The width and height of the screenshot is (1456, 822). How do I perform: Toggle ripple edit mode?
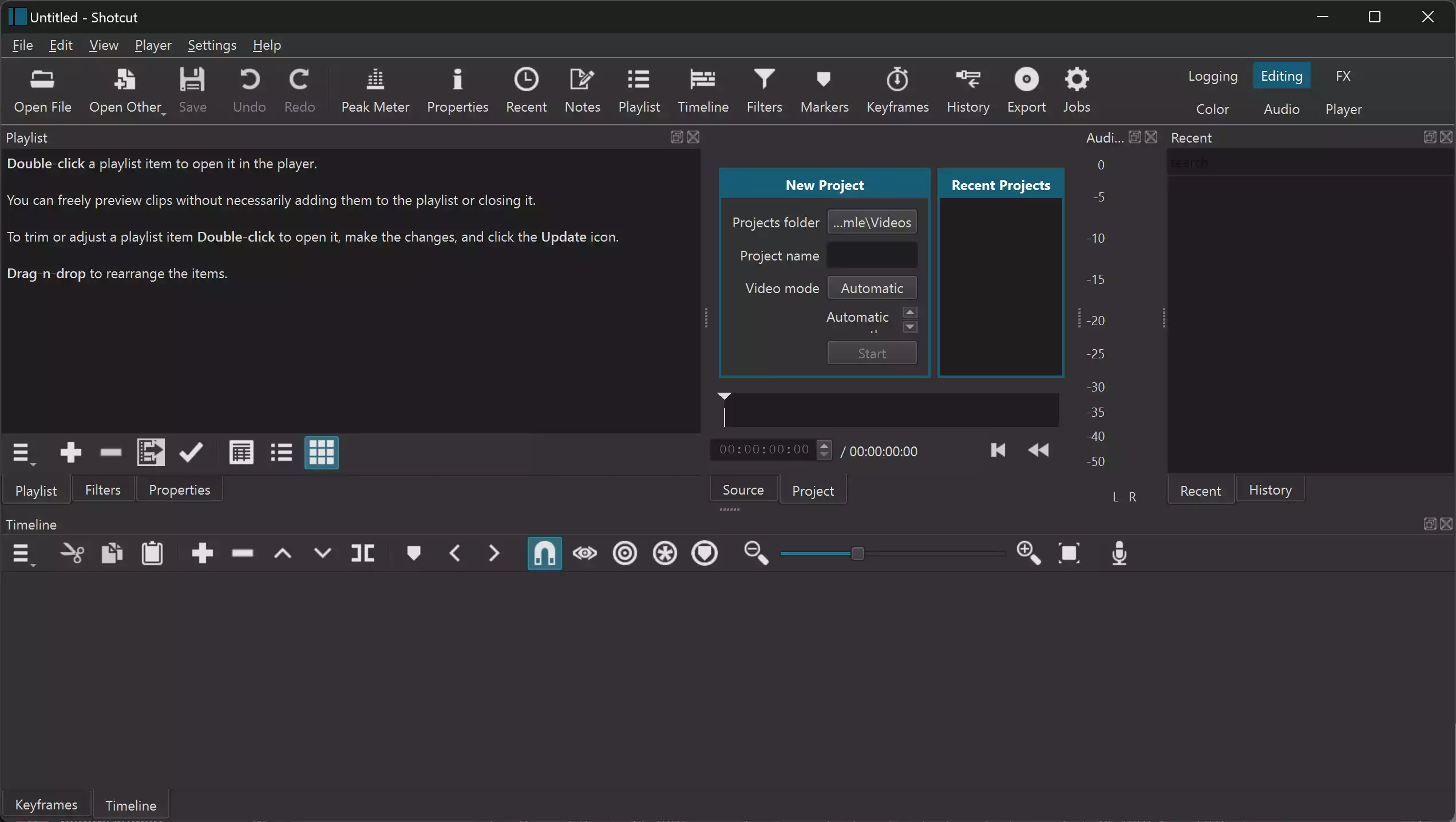click(624, 554)
